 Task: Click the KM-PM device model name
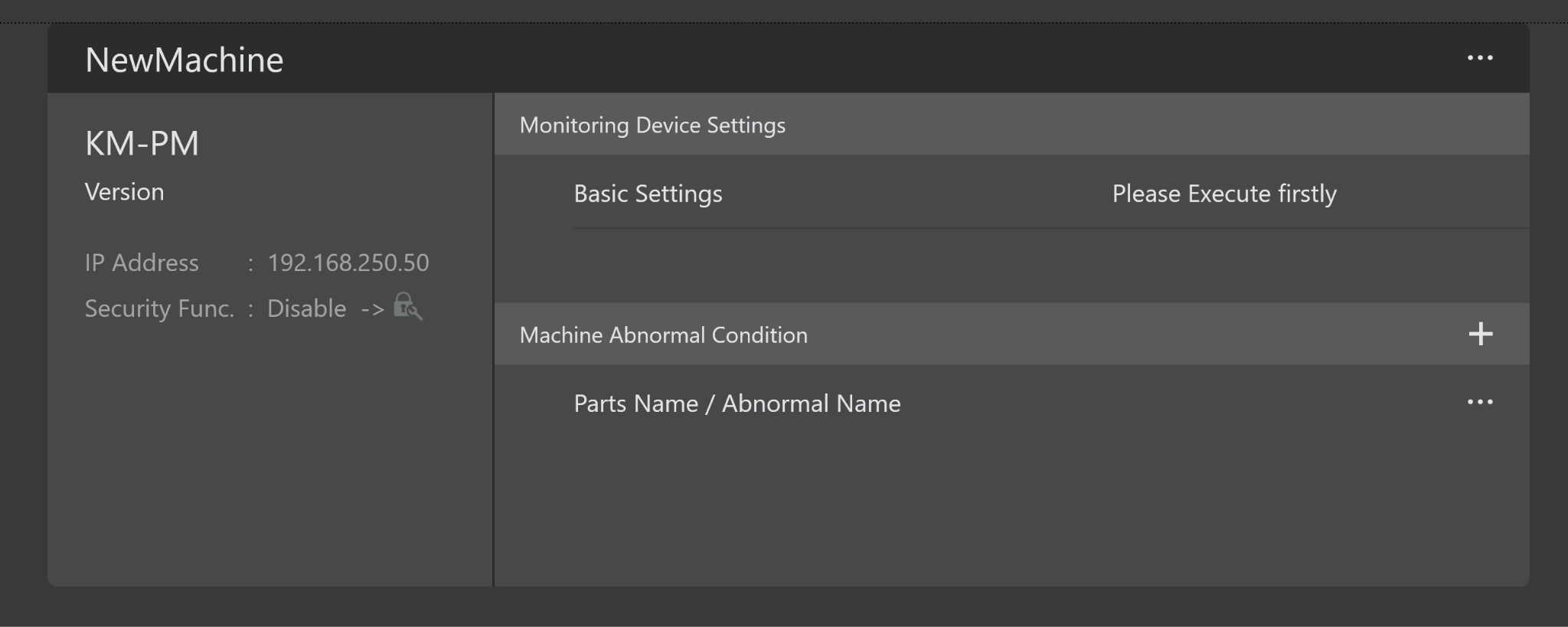(x=142, y=143)
